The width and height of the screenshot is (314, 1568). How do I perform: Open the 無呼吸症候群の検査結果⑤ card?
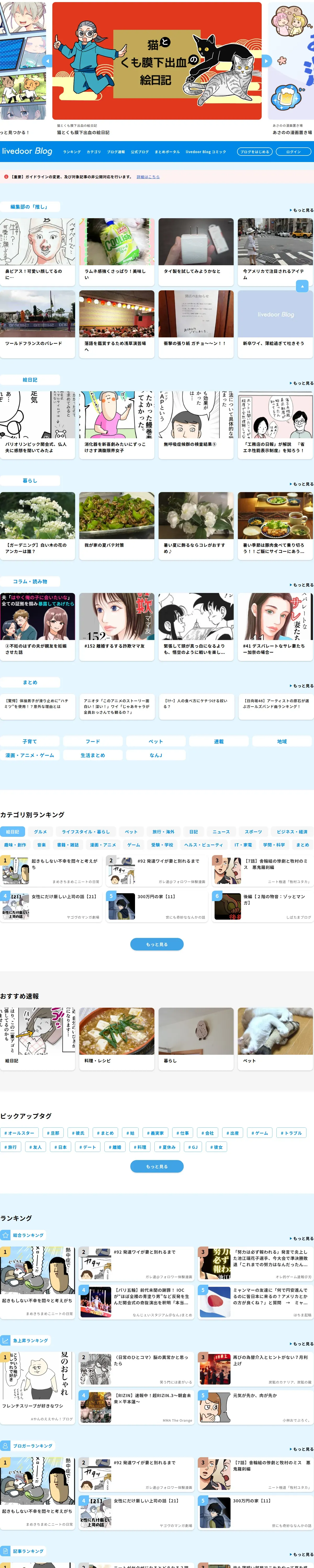pos(196,425)
